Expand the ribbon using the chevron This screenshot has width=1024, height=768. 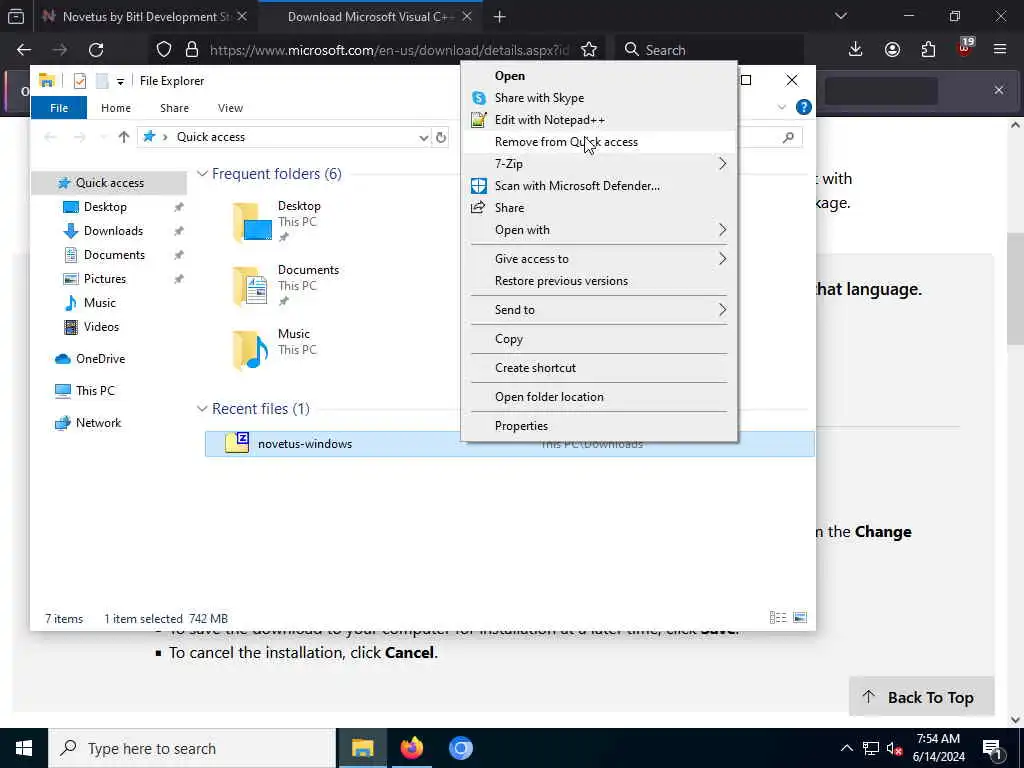(782, 107)
